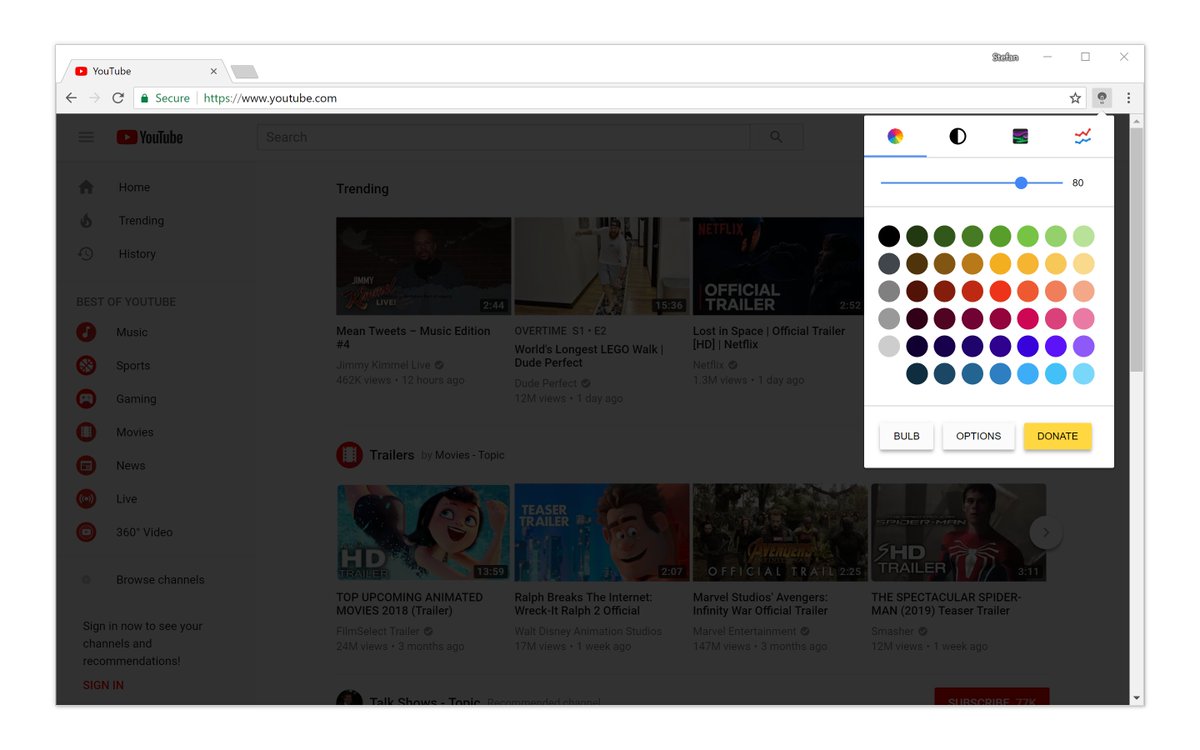Click the page vertical scrollbar thumb

[1137, 248]
